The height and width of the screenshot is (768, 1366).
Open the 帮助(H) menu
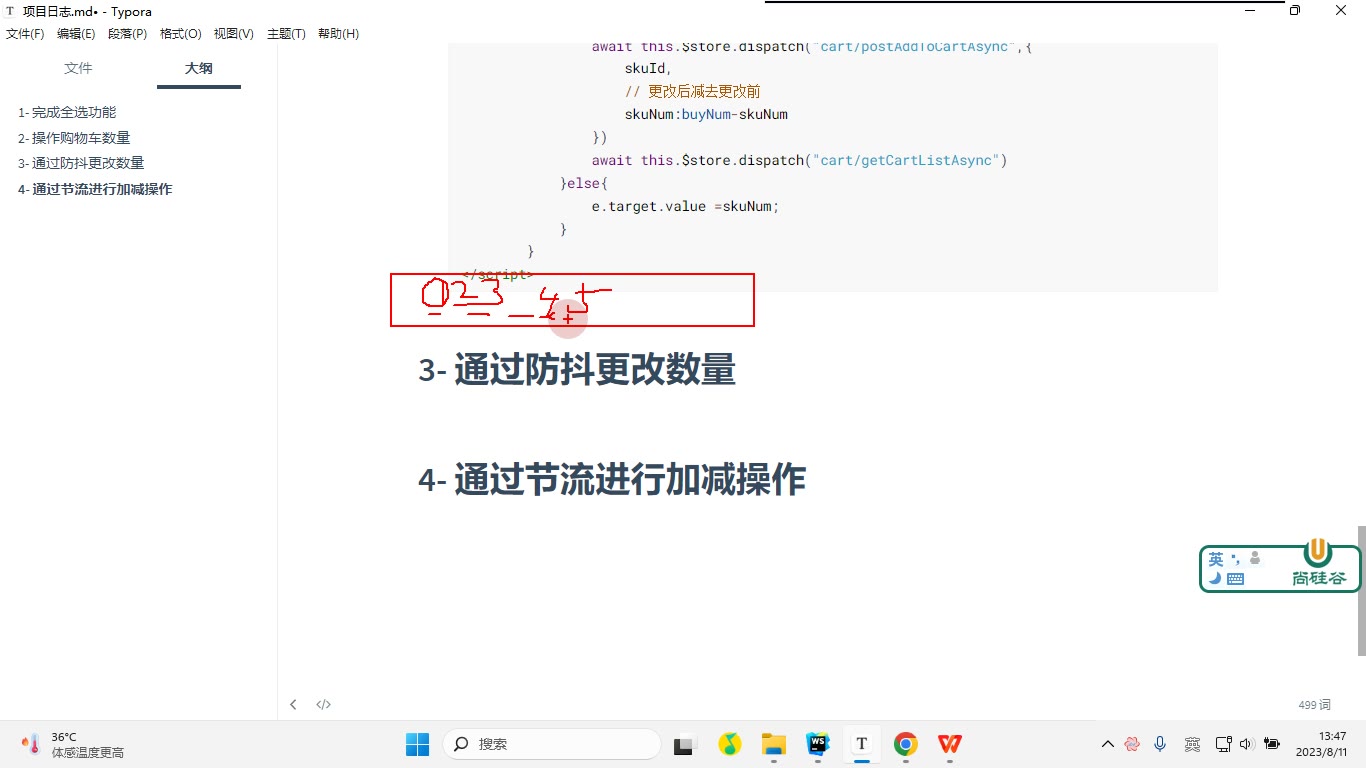(x=338, y=34)
